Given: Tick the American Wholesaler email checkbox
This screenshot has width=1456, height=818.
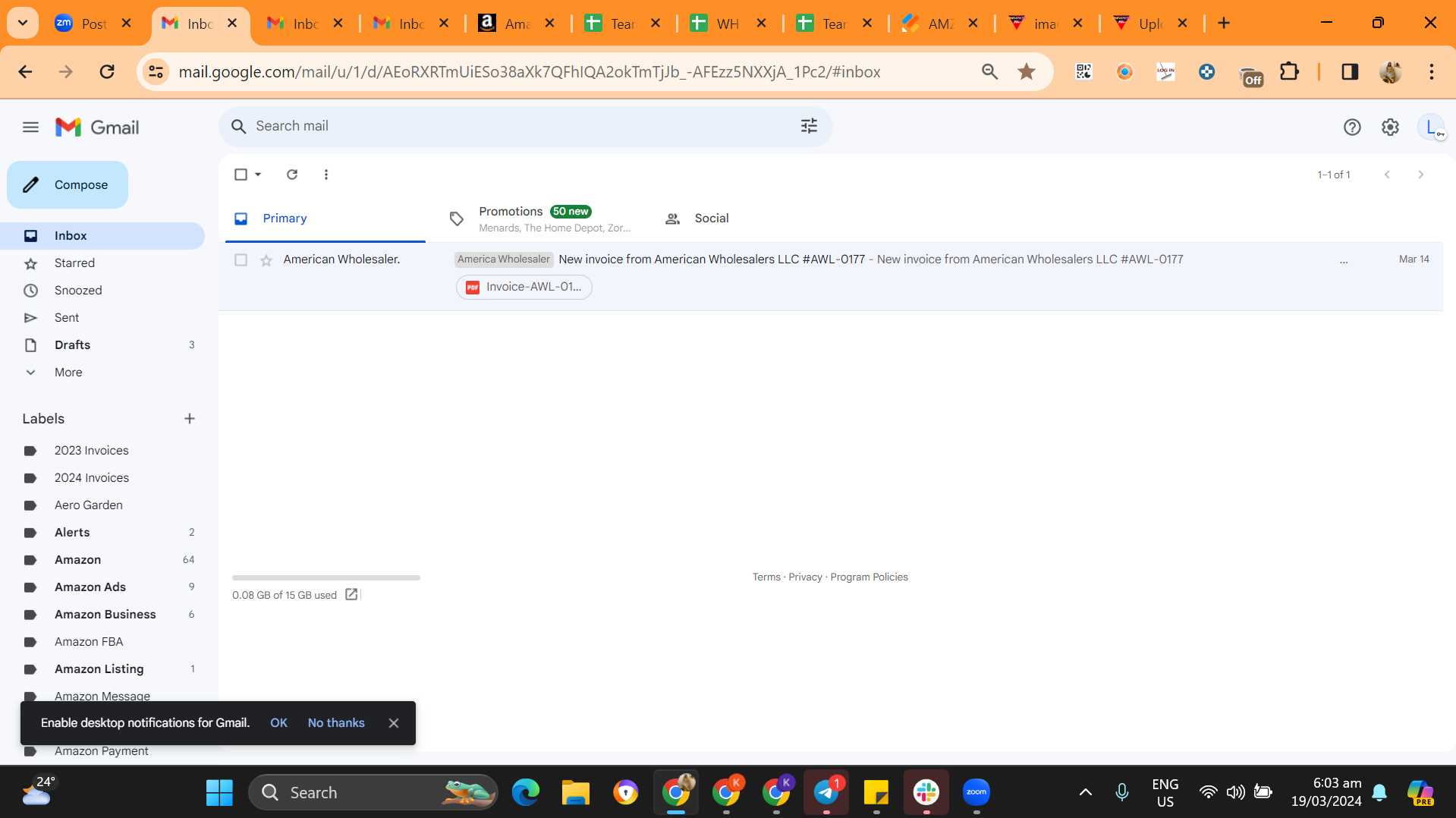Looking at the screenshot, I should [241, 260].
